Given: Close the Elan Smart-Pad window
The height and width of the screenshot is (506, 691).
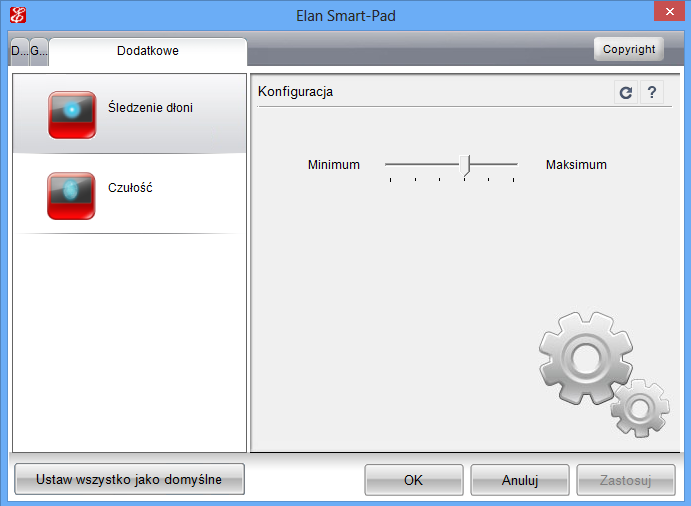Looking at the screenshot, I should pyautogui.click(x=669, y=11).
